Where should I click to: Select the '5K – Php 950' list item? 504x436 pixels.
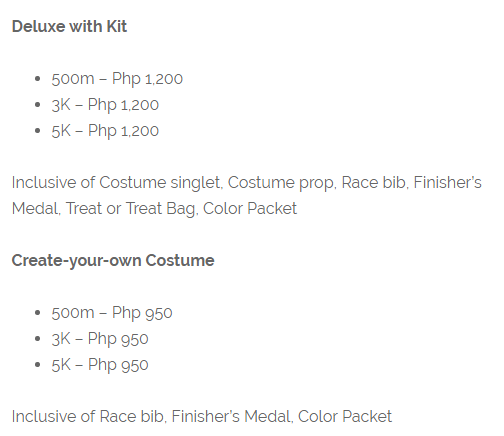coord(100,365)
